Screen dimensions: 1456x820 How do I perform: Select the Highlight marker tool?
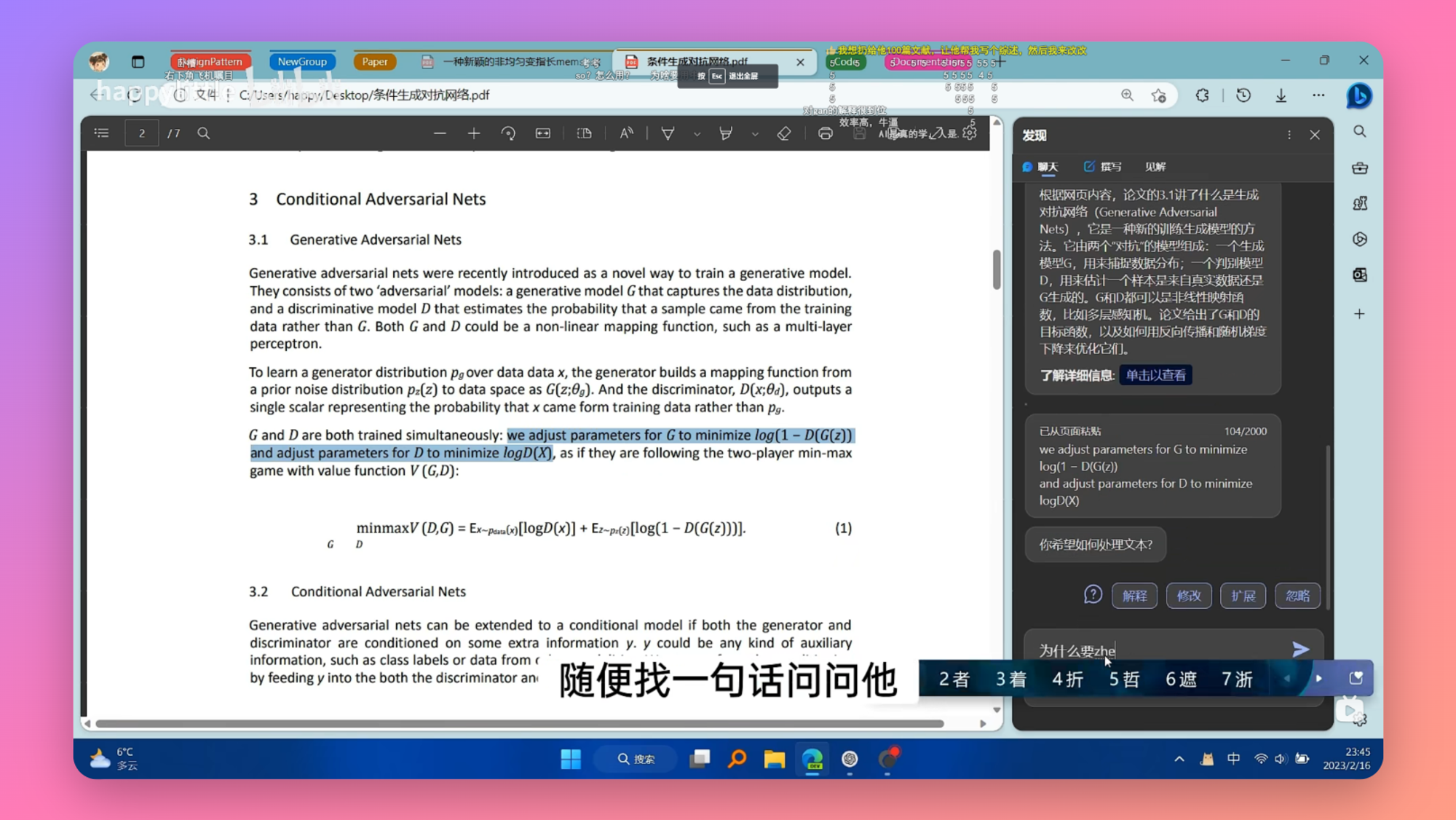click(726, 133)
